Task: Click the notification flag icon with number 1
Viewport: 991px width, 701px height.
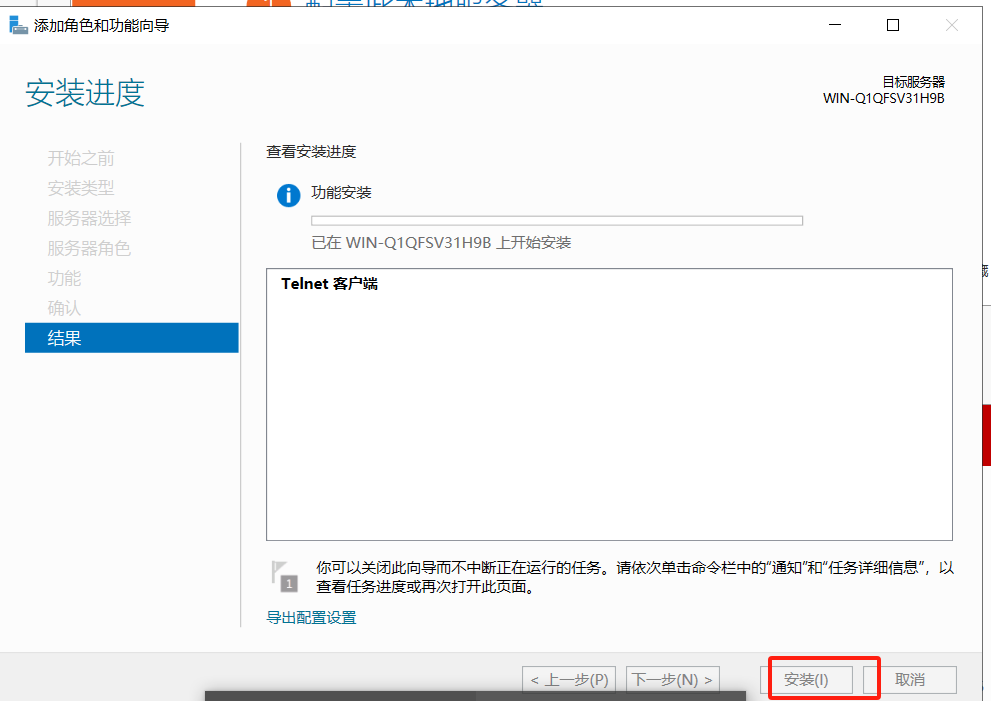Action: tap(284, 576)
